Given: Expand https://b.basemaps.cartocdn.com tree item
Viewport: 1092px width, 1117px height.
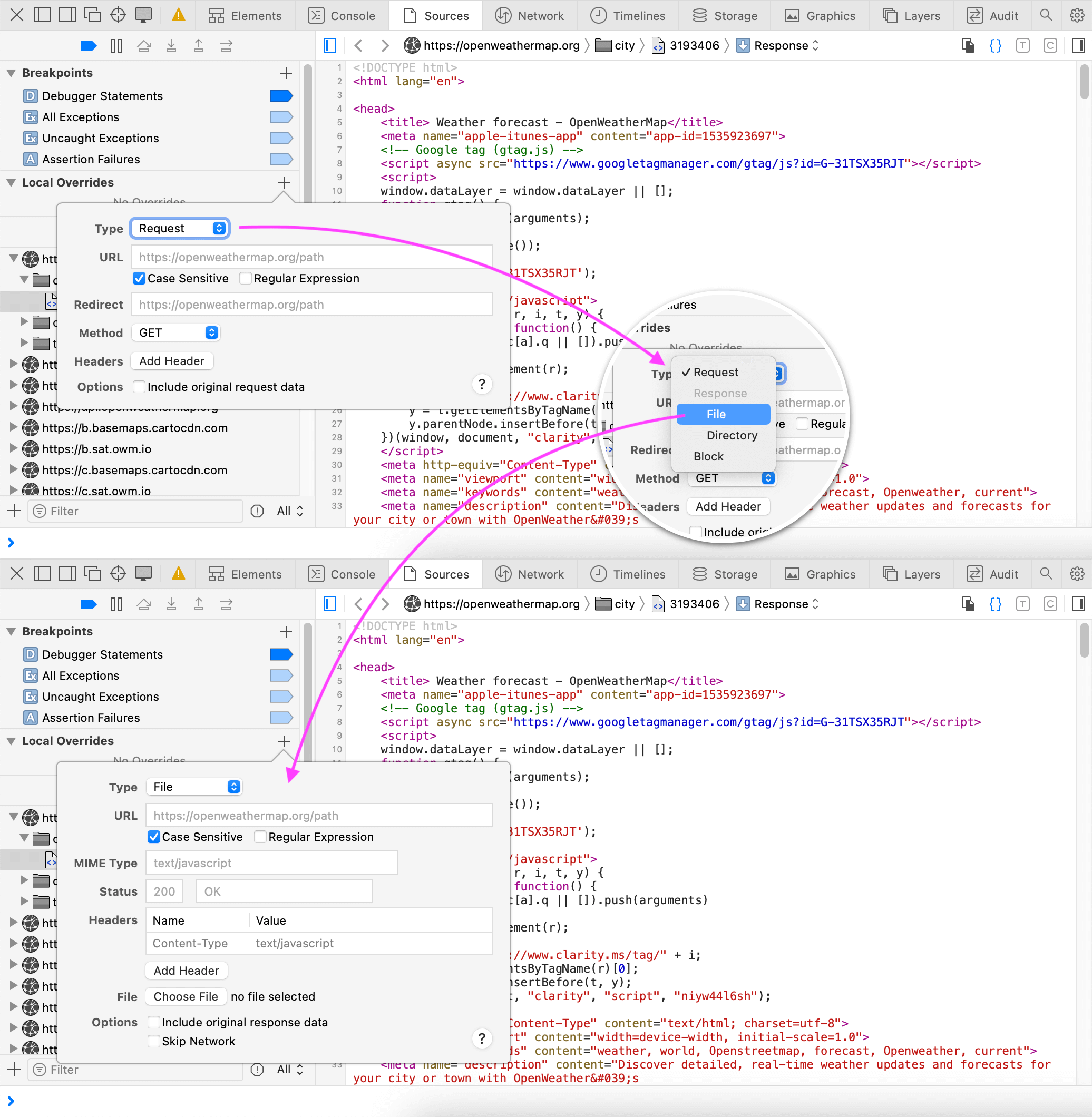Looking at the screenshot, I should pyautogui.click(x=14, y=427).
